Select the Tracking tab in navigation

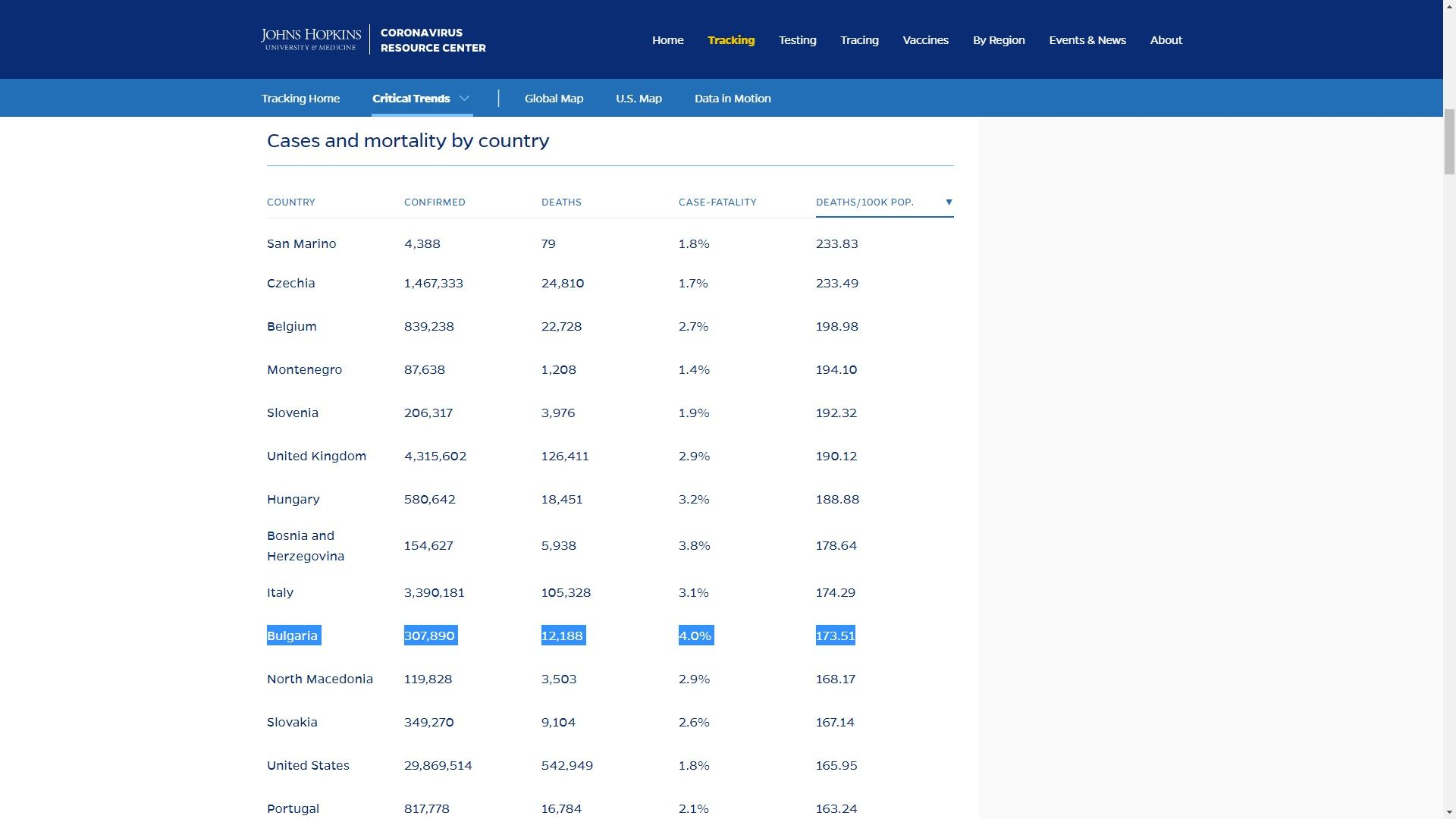pos(731,39)
